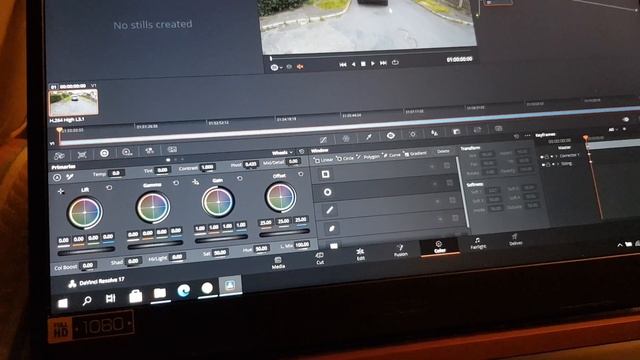Open Microsoft Edge from taskbar

pyautogui.click(x=184, y=291)
